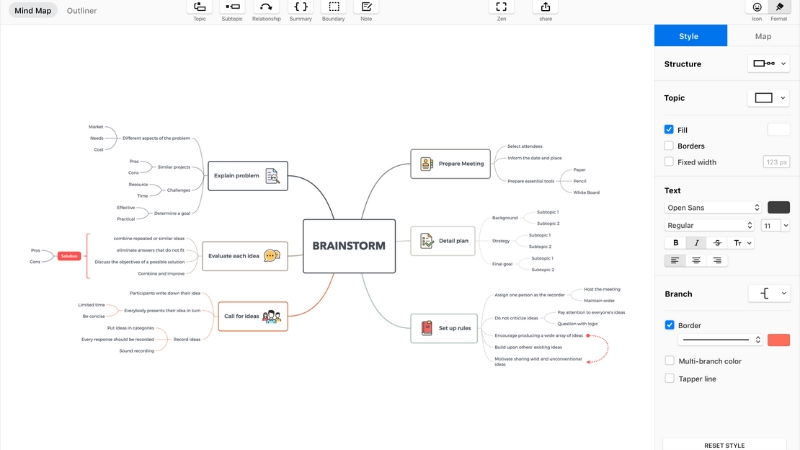Open the Open Sans font dropdown
This screenshot has width=800, height=450.
point(711,208)
